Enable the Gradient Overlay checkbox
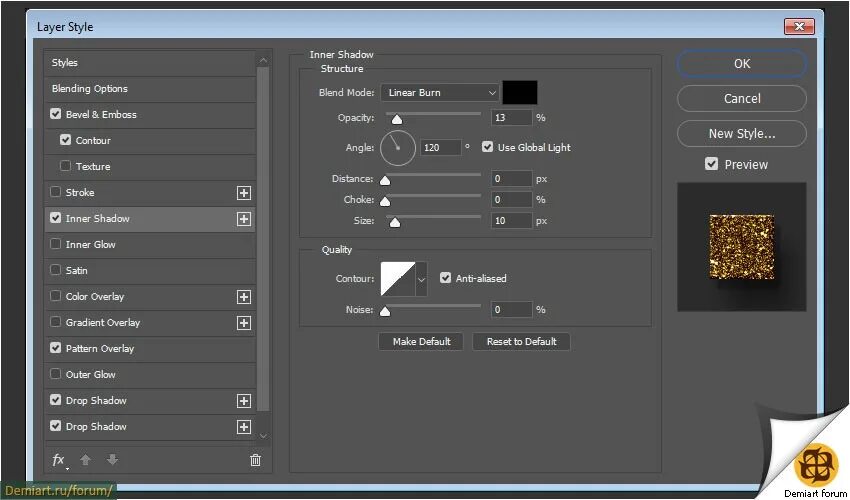Viewport: 850px width, 500px height. coord(55,322)
